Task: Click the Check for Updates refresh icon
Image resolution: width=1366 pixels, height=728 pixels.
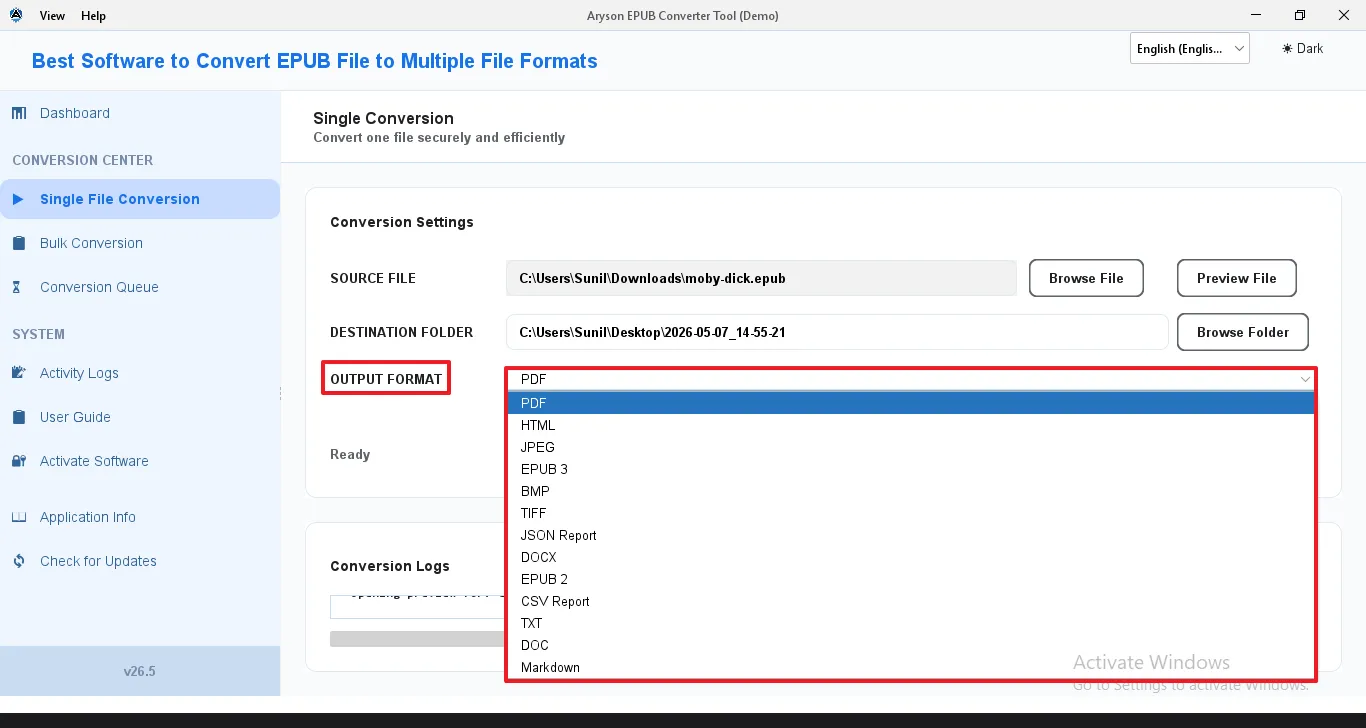Action: [19, 561]
